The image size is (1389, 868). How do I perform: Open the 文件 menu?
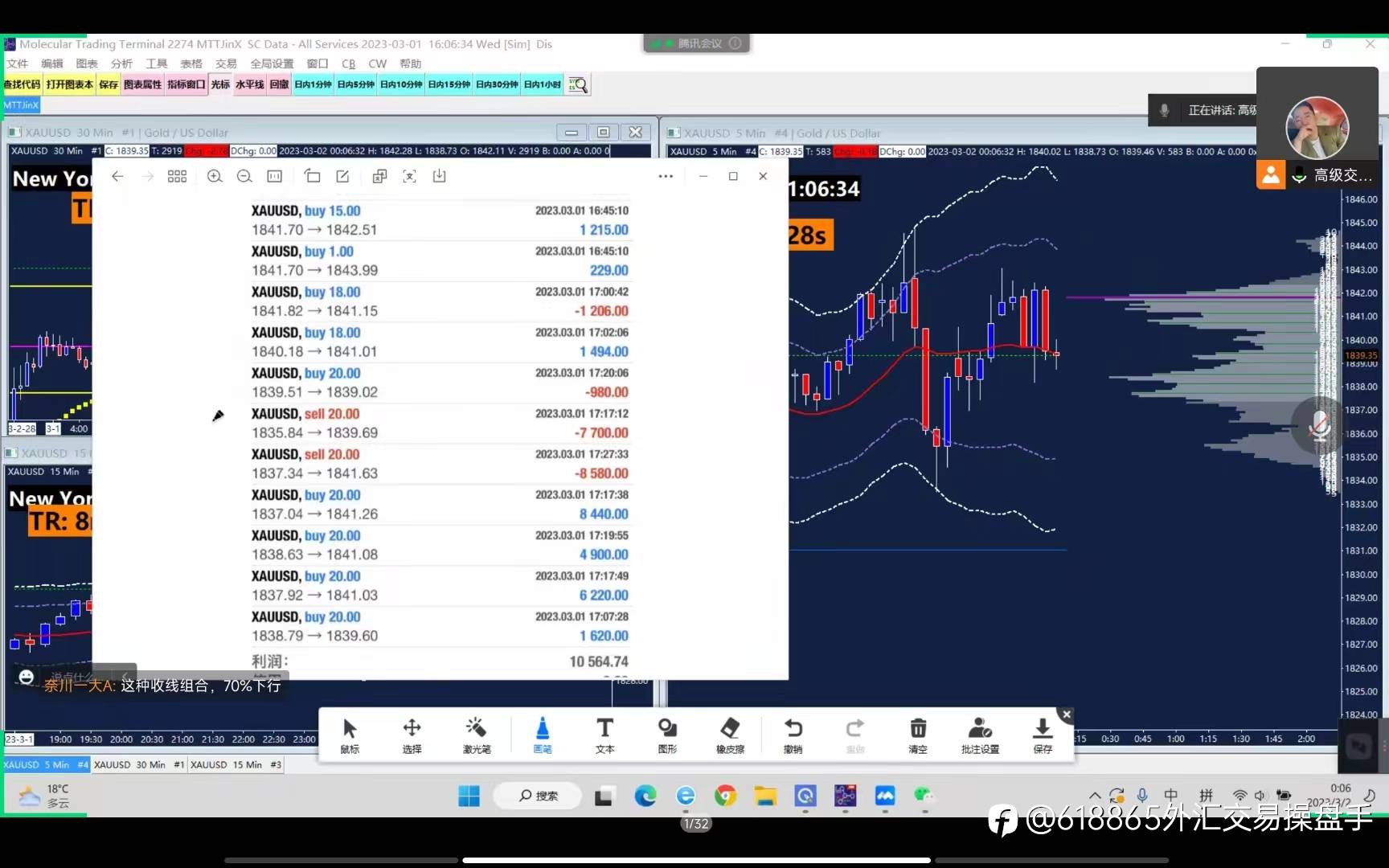pyautogui.click(x=17, y=63)
